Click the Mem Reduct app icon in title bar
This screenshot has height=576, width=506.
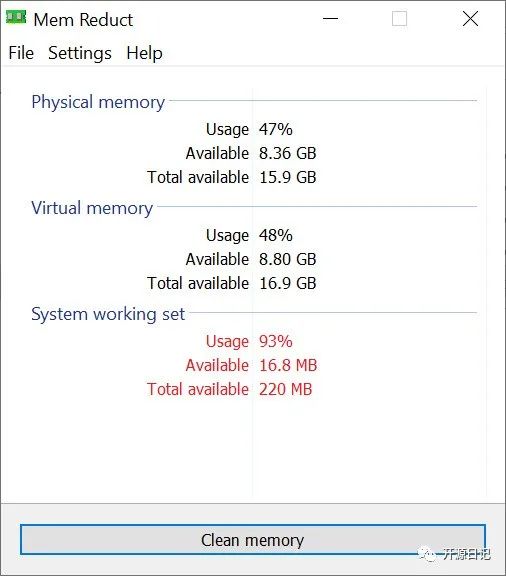(x=16, y=17)
